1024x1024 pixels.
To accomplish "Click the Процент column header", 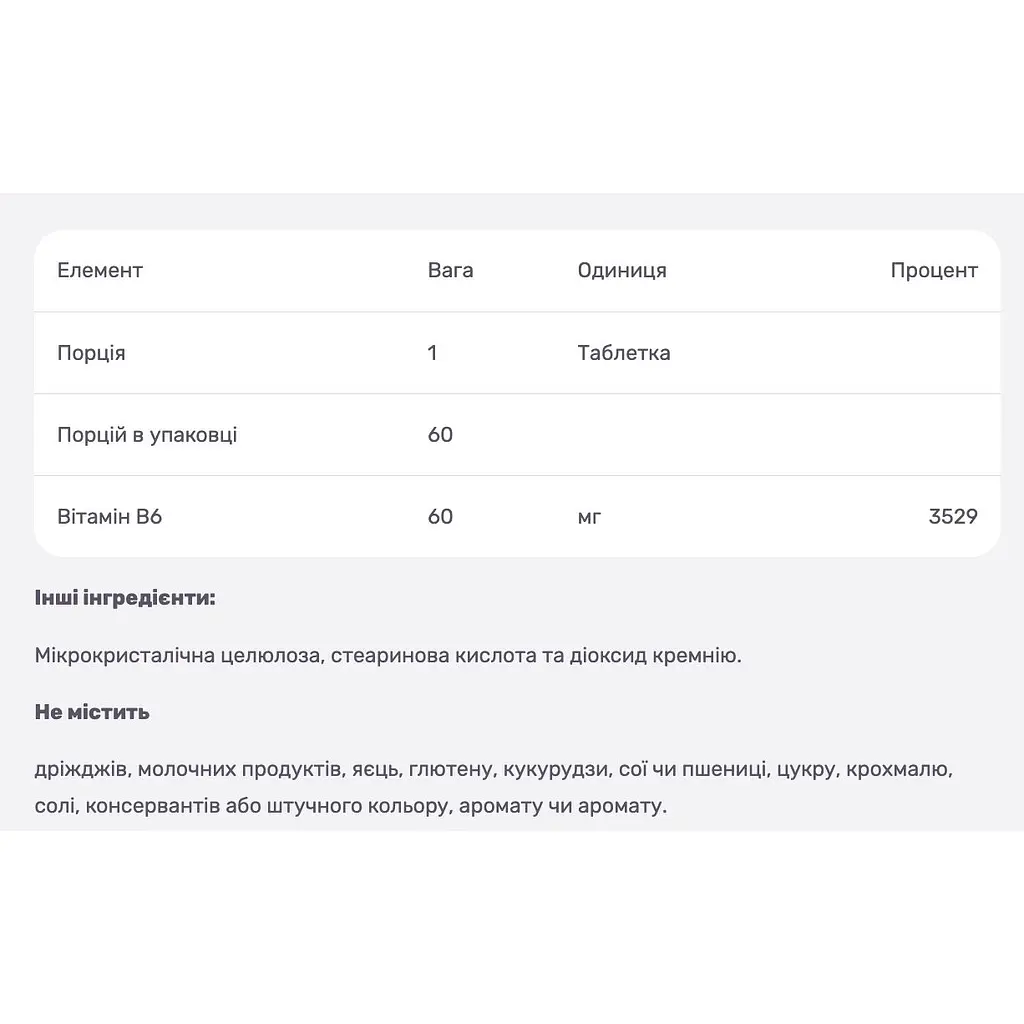I will click(934, 270).
